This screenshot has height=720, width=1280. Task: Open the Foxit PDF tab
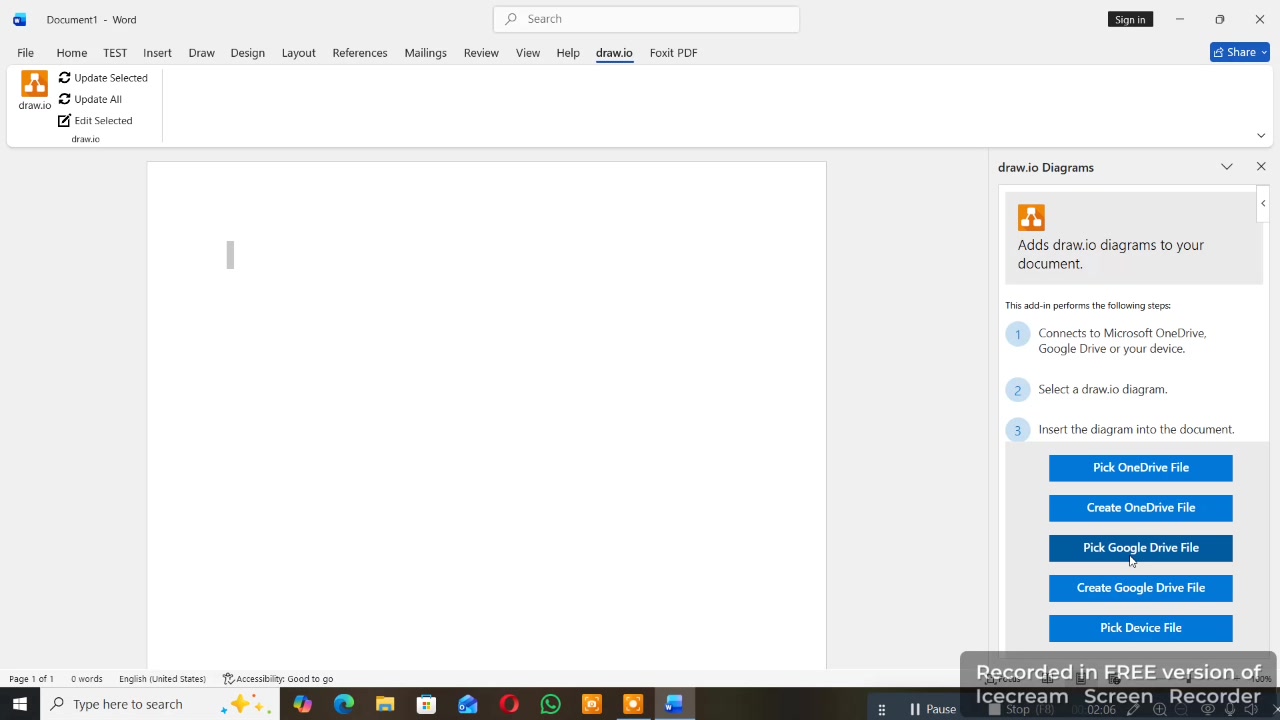(x=673, y=53)
